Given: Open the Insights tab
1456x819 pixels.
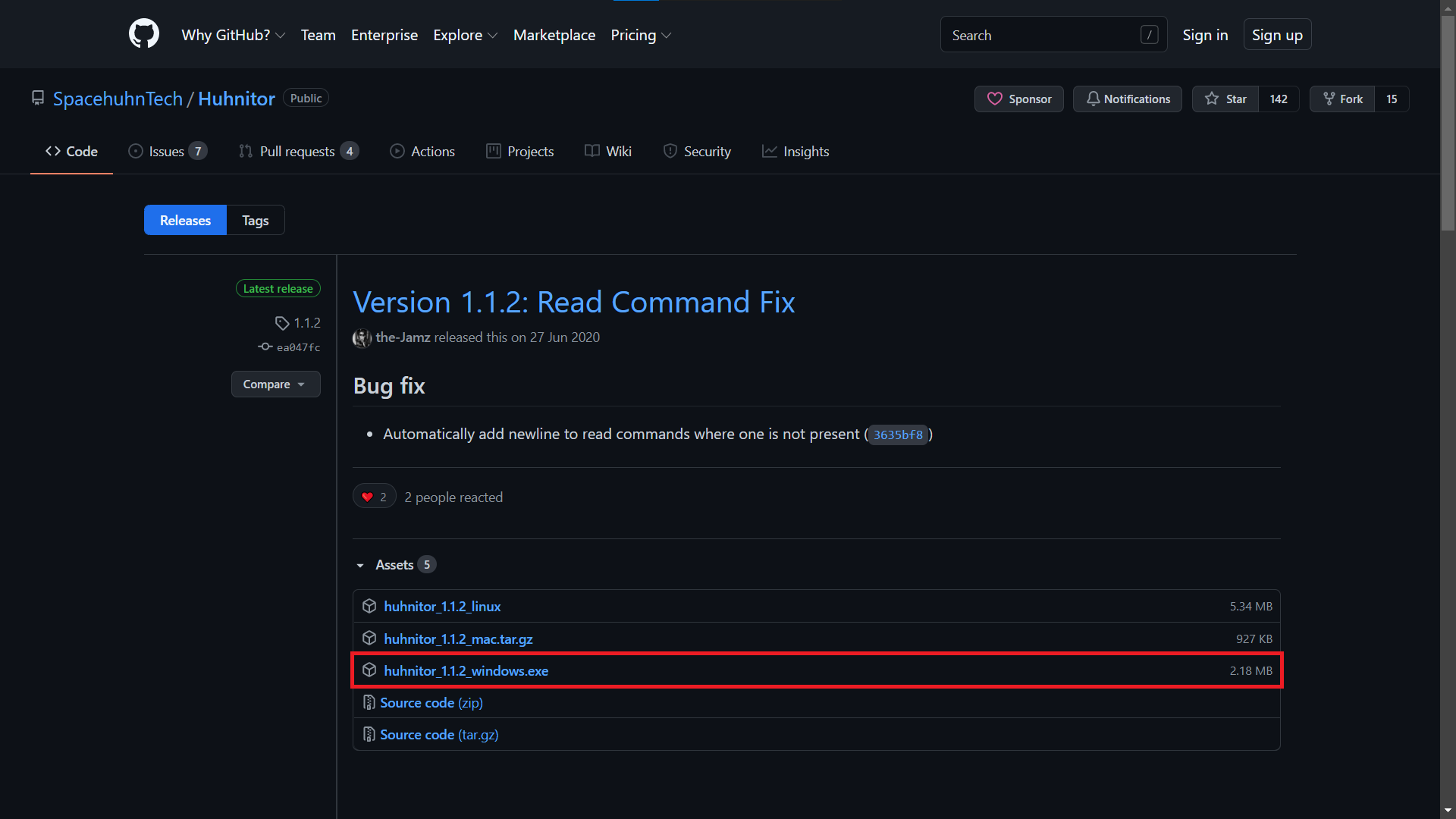Looking at the screenshot, I should pyautogui.click(x=795, y=151).
